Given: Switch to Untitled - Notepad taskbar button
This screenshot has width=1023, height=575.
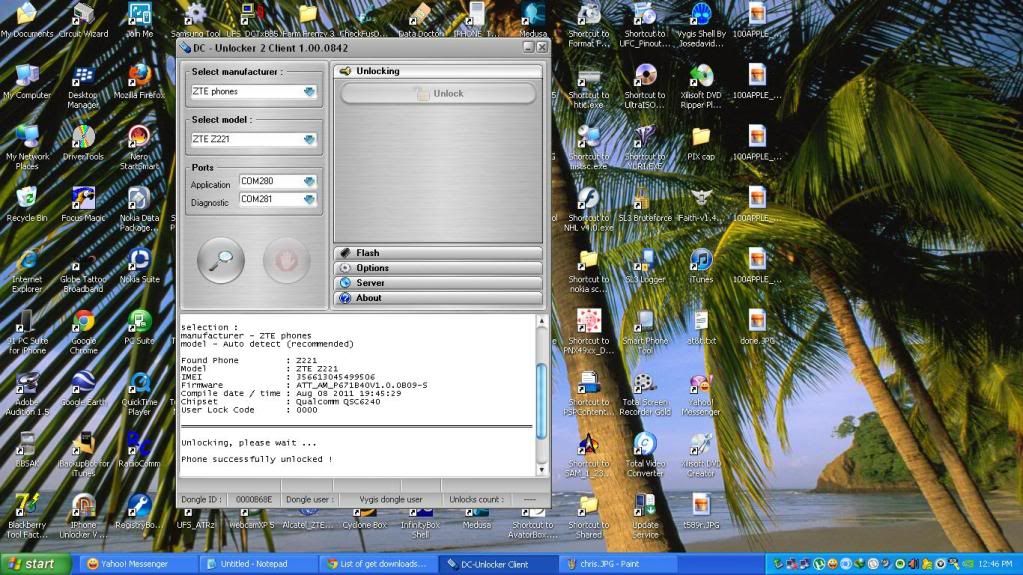Looking at the screenshot, I should (x=257, y=564).
